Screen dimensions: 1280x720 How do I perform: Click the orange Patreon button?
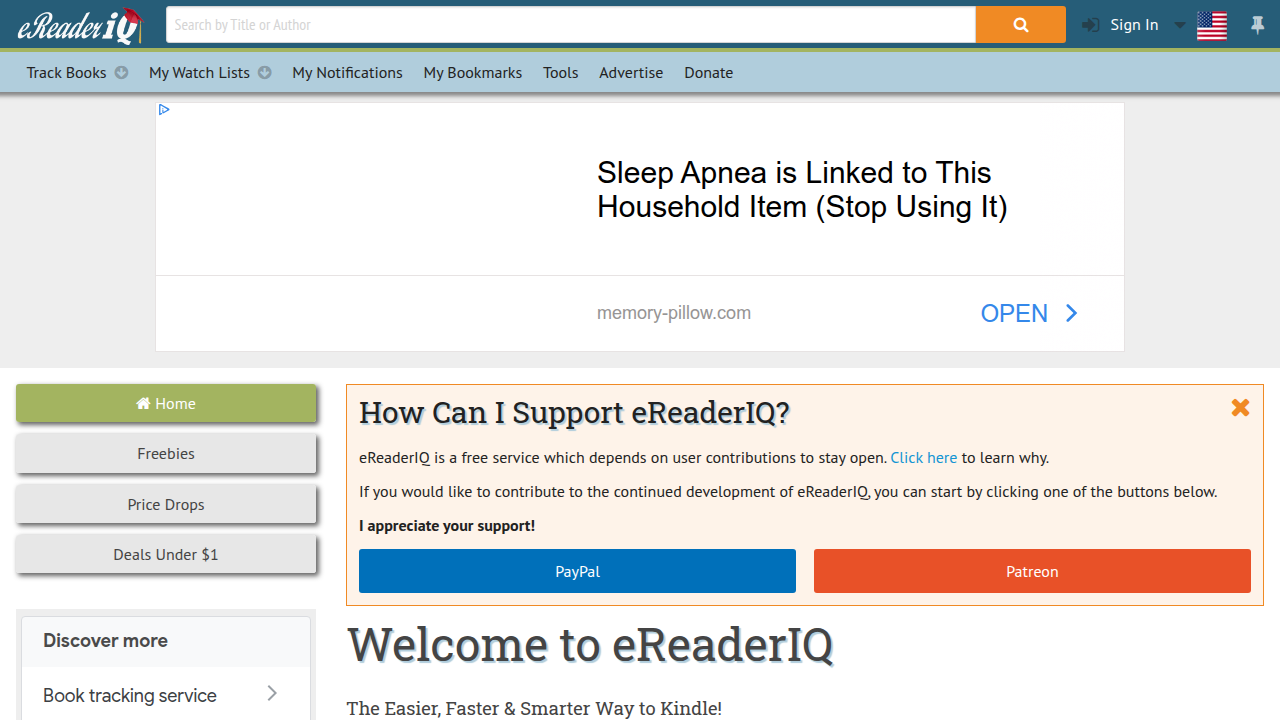coord(1032,571)
